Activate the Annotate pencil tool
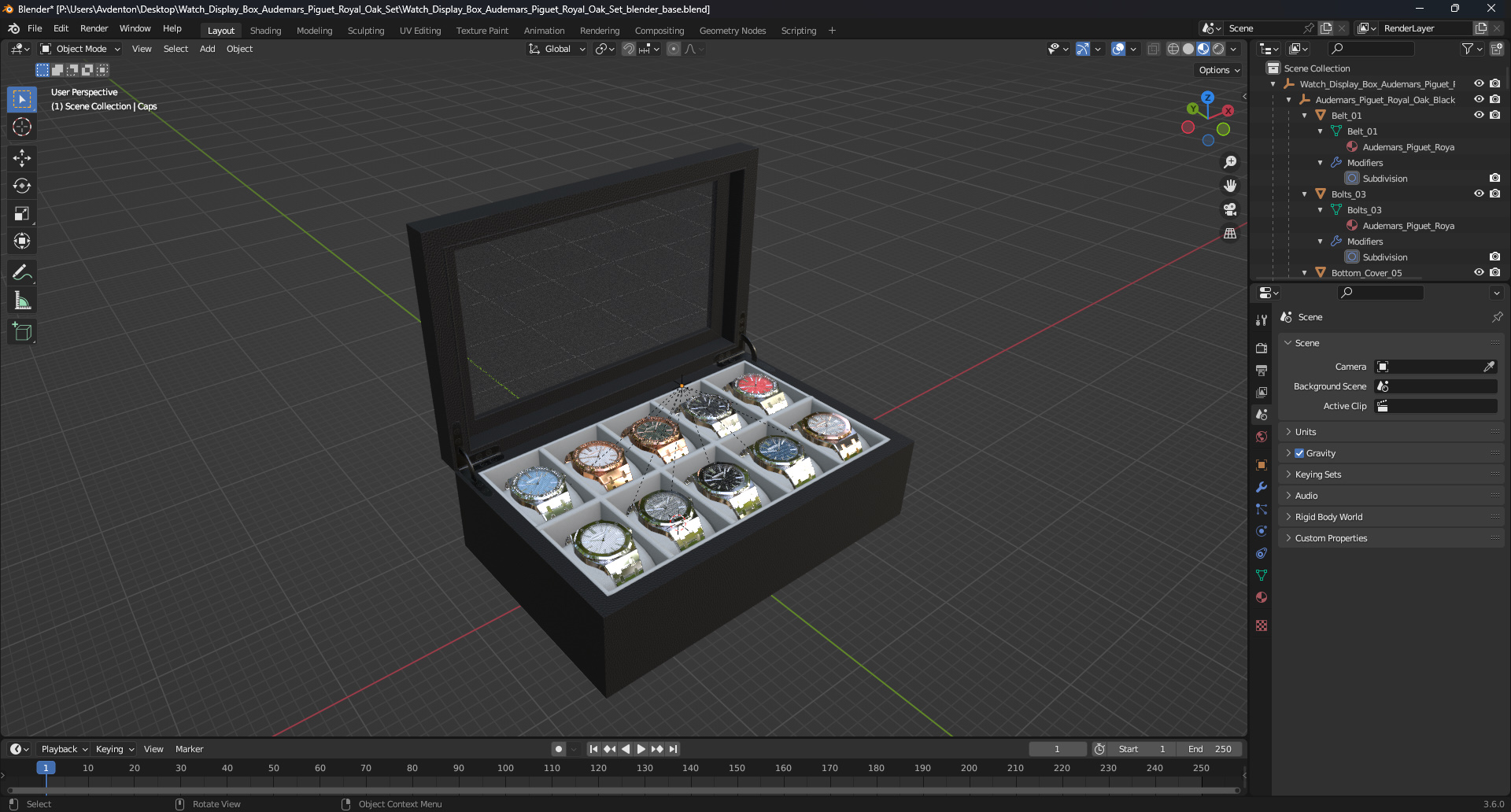 point(22,272)
